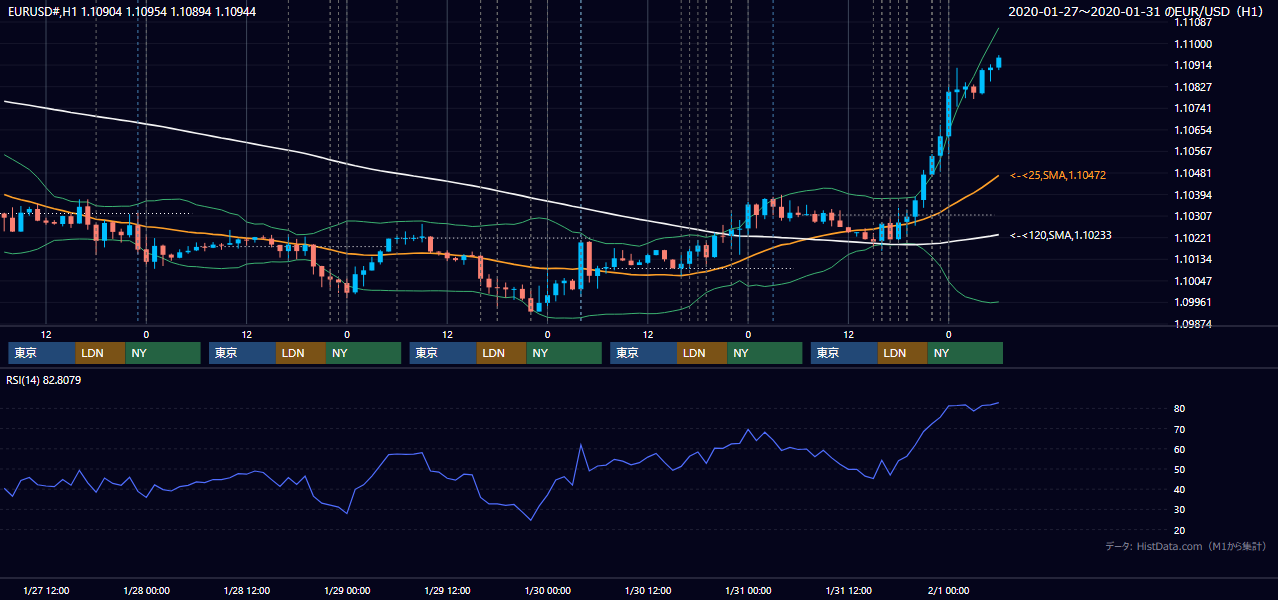Click the 1/27 12:00 time axis label

tap(46, 591)
